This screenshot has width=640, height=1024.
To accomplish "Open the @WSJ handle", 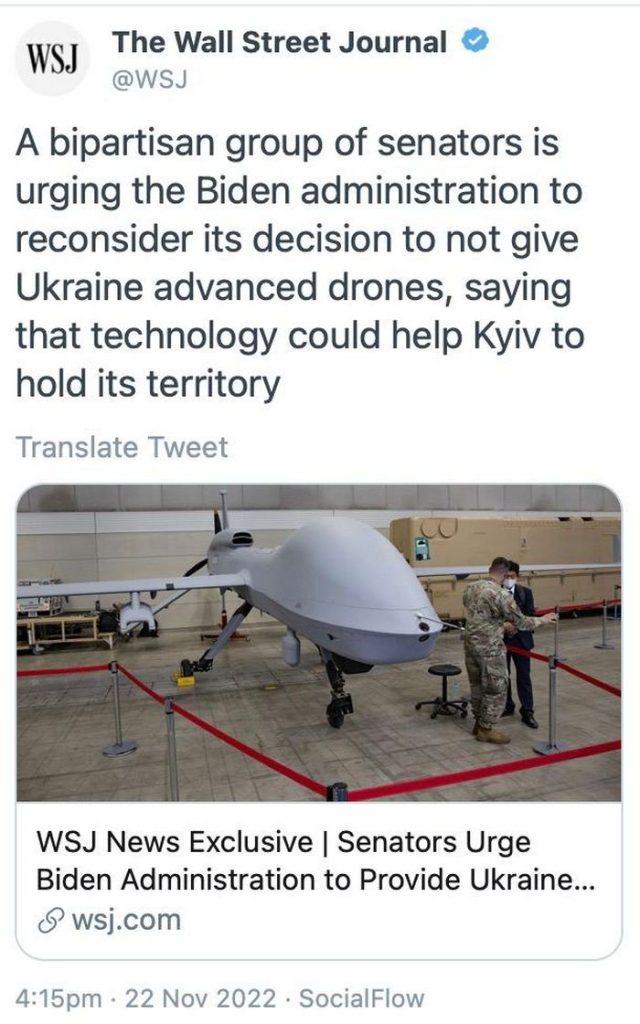I will (150, 80).
